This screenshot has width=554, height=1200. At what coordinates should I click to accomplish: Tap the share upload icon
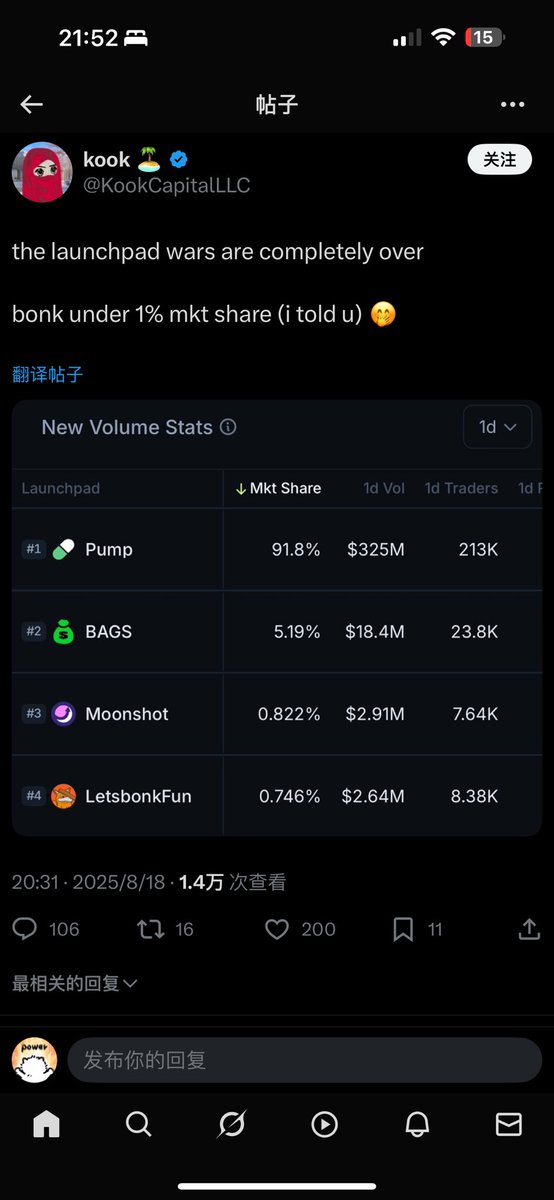point(529,929)
